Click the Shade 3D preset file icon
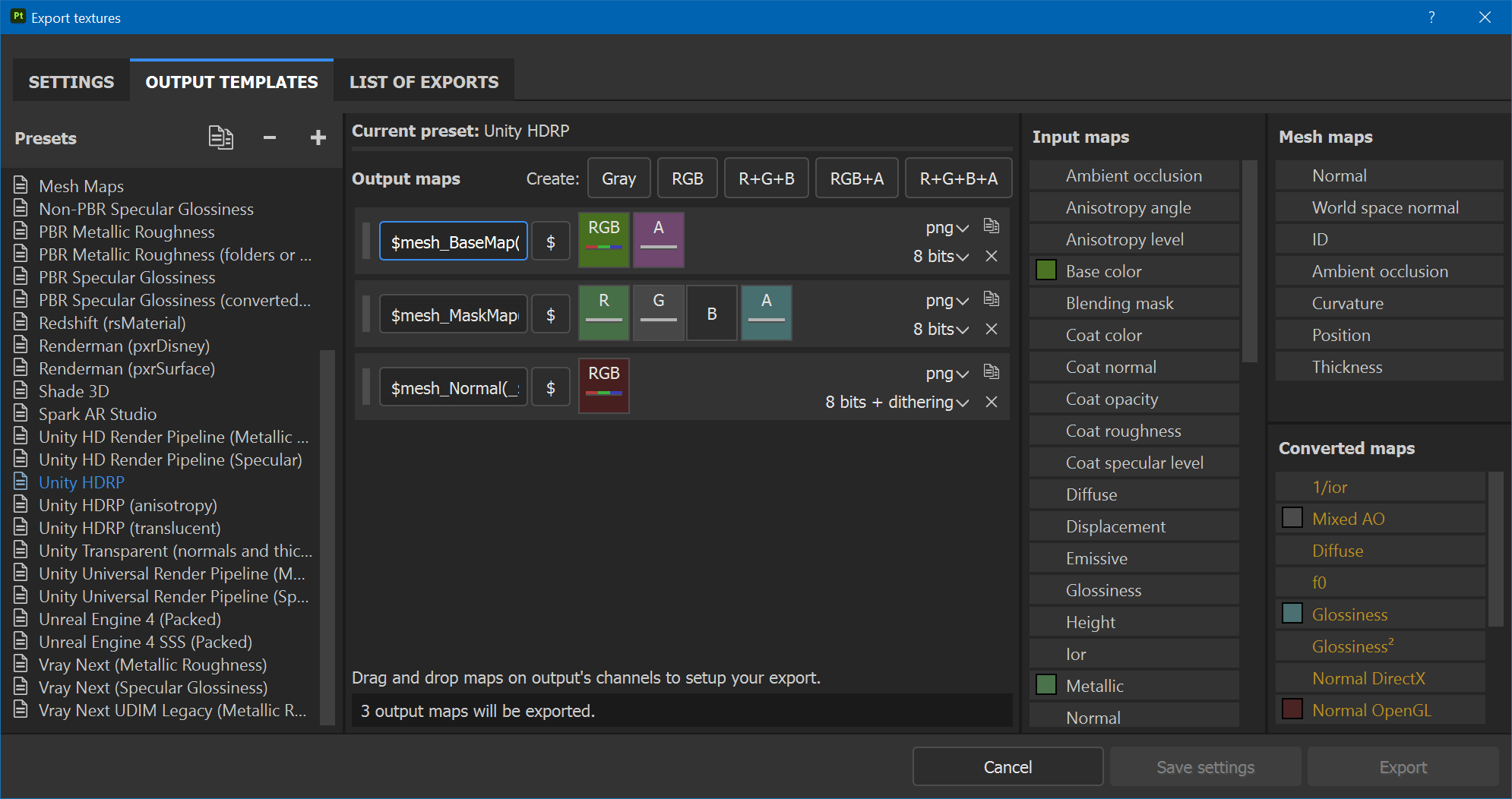The width and height of the screenshot is (1512, 799). [x=22, y=390]
